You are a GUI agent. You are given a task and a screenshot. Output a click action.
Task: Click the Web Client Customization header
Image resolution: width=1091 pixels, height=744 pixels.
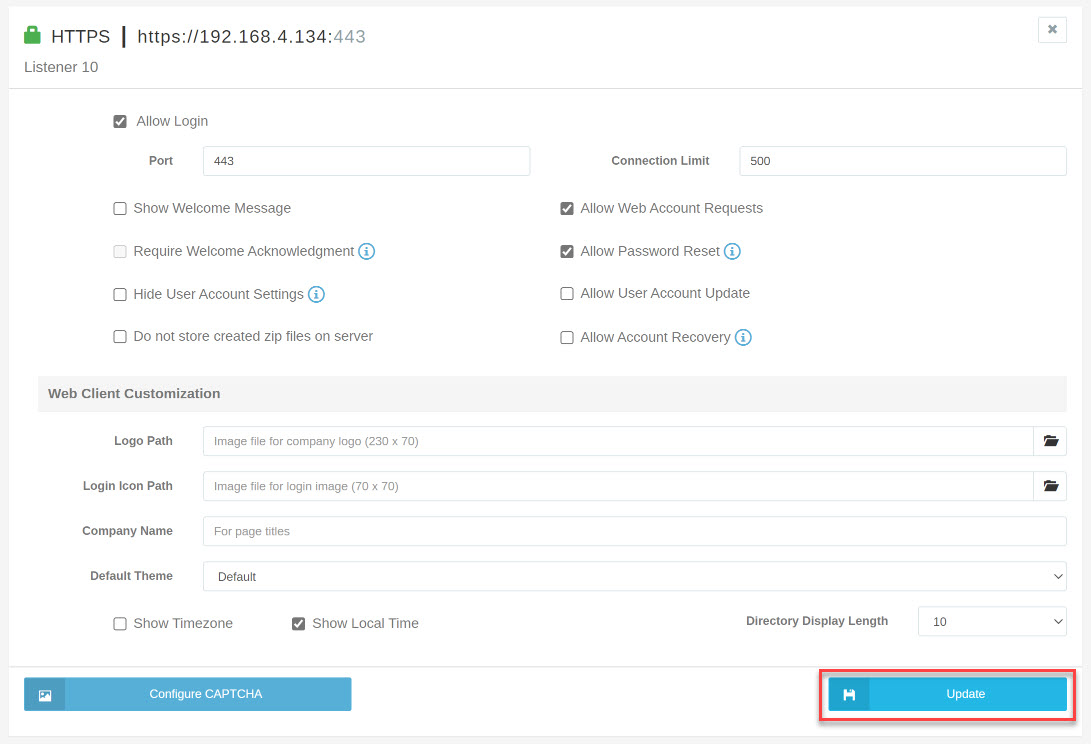pos(552,394)
